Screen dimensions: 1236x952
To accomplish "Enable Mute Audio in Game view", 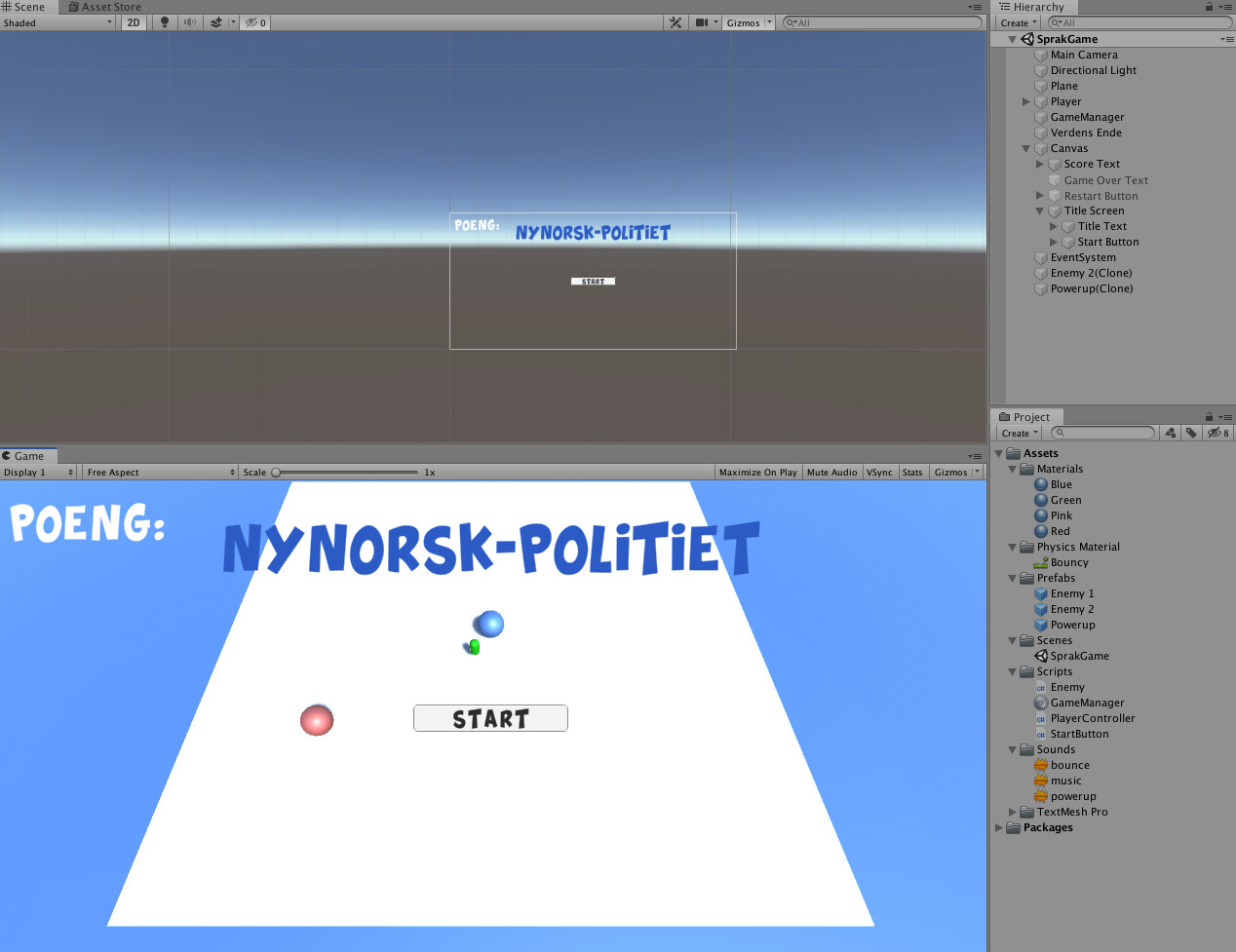I will [x=831, y=472].
